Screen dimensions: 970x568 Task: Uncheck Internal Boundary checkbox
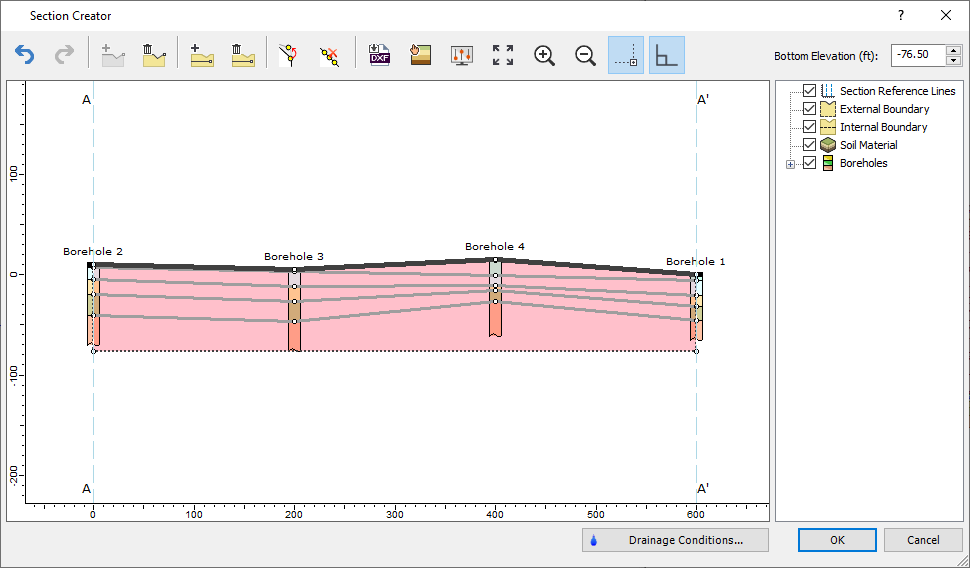(x=809, y=127)
